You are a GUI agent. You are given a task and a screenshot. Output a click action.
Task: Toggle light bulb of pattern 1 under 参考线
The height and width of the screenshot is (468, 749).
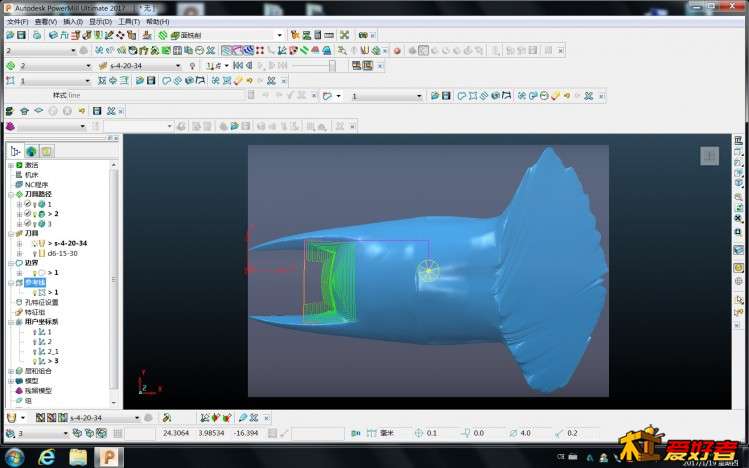pyautogui.click(x=35, y=293)
